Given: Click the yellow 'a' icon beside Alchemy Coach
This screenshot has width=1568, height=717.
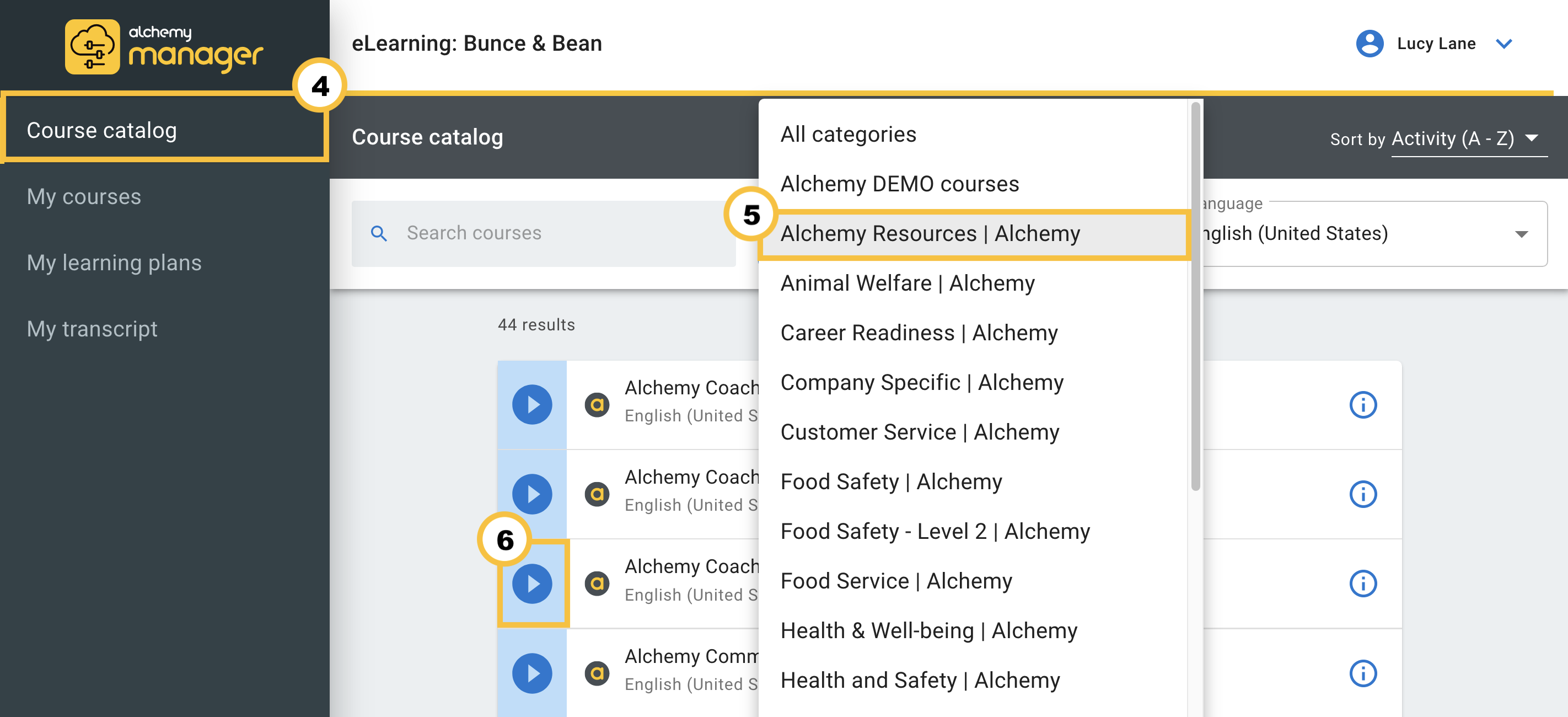Looking at the screenshot, I should click(597, 404).
